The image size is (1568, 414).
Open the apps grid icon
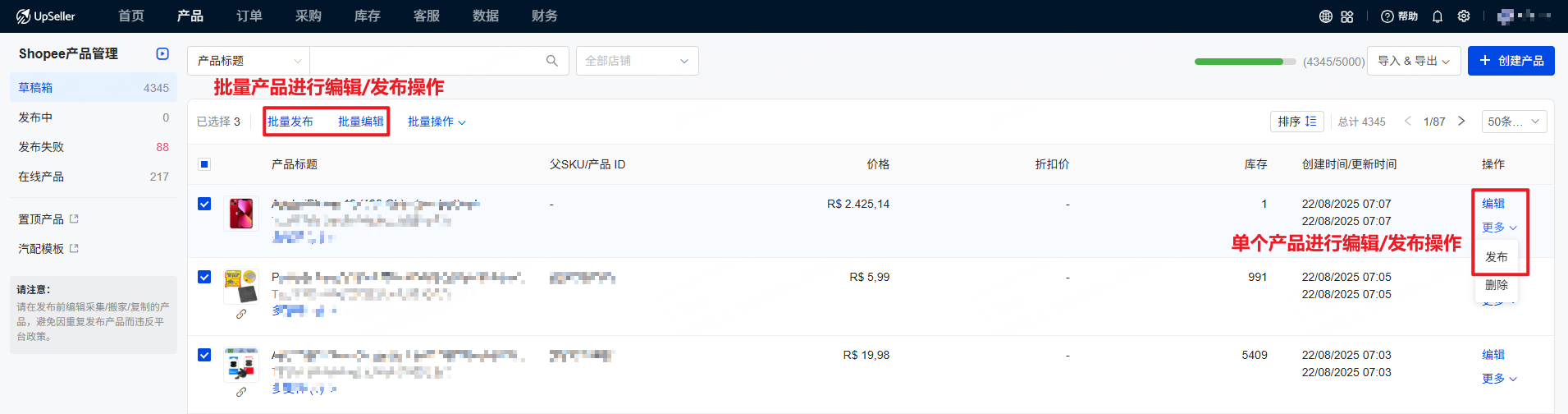click(x=1347, y=16)
